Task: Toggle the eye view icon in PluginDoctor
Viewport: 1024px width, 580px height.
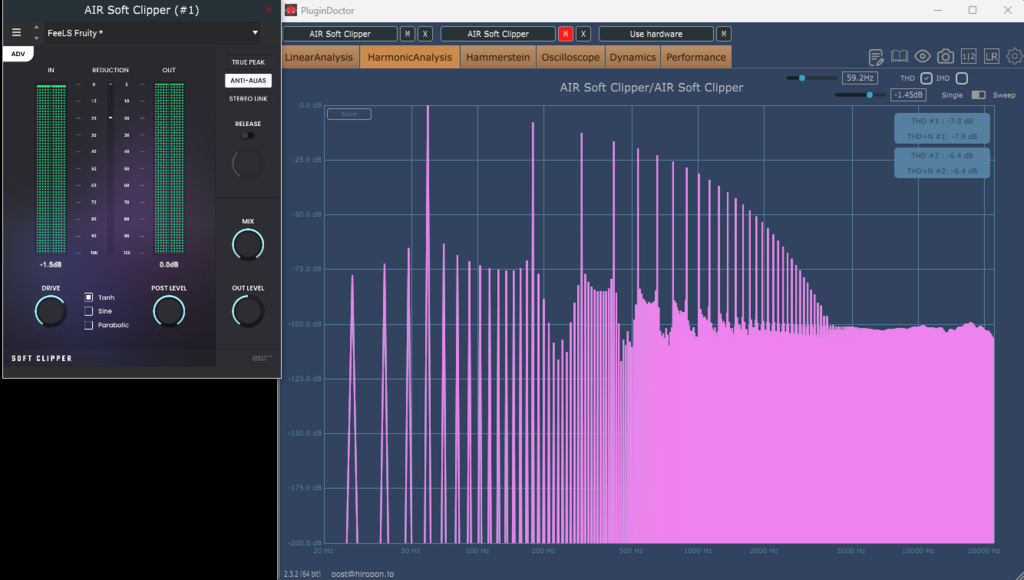Action: pos(922,57)
